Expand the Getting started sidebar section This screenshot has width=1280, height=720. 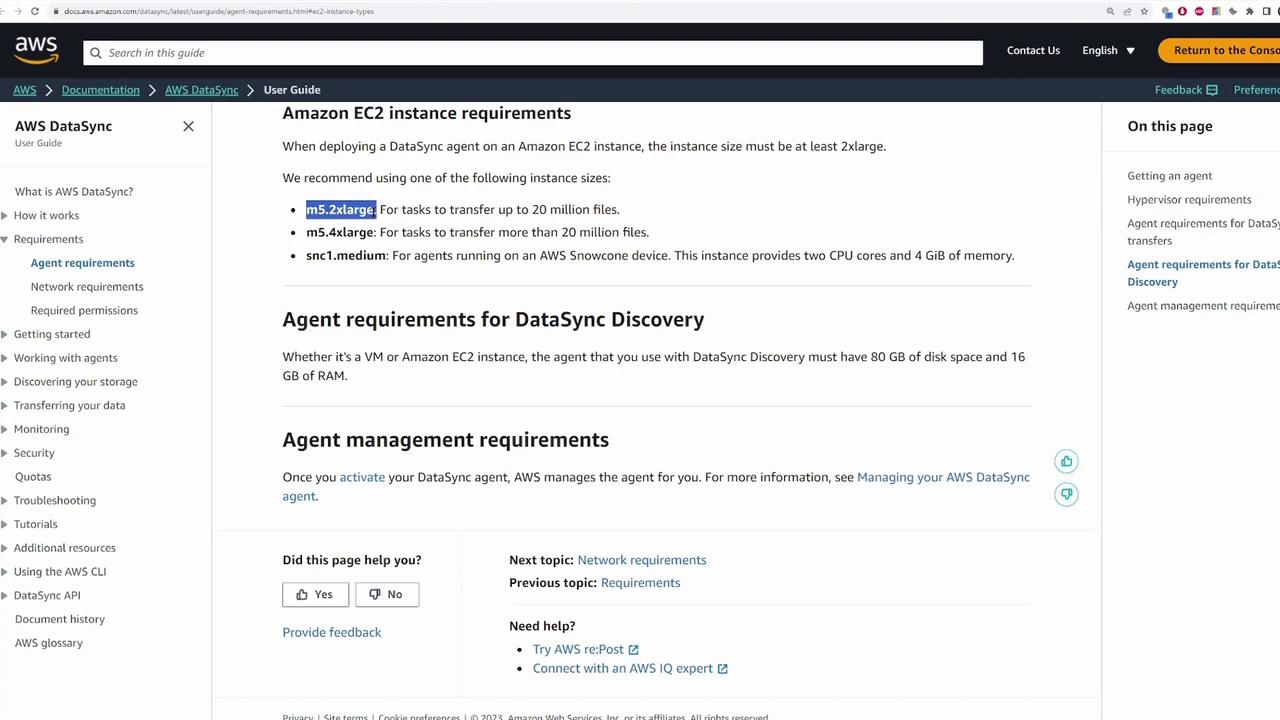pyautogui.click(x=6, y=334)
